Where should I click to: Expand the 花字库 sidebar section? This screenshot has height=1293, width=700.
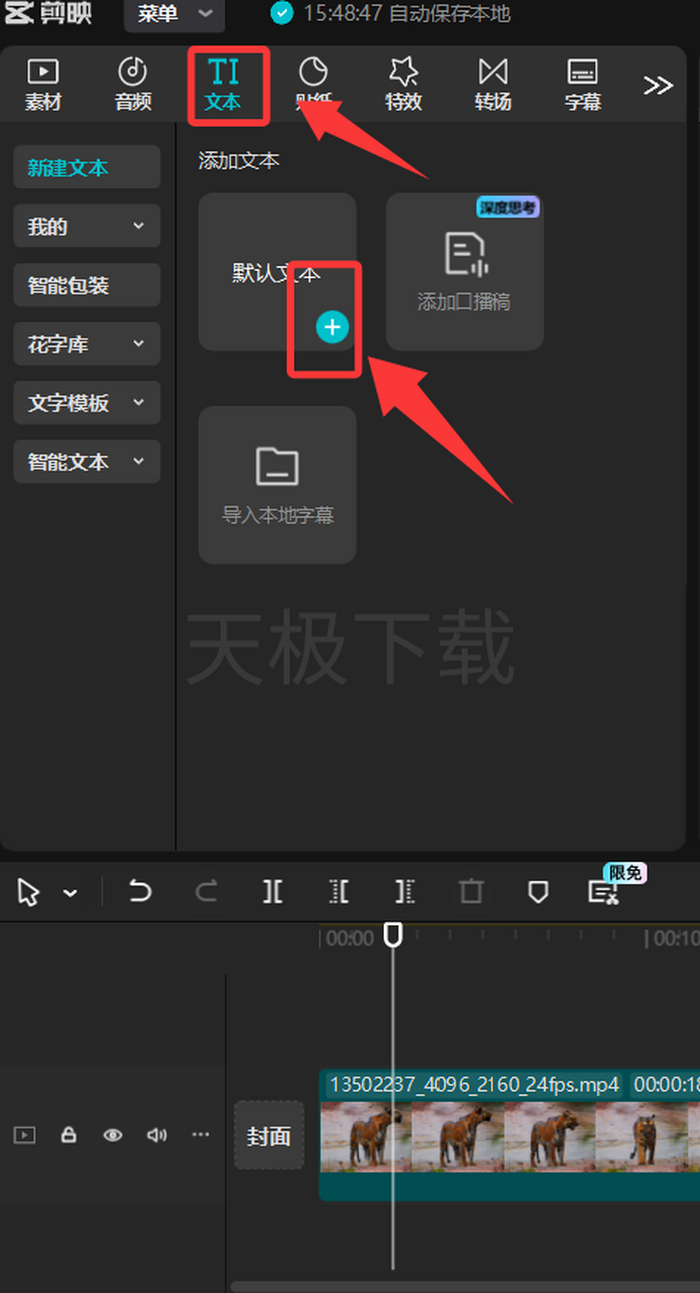pyautogui.click(x=87, y=344)
